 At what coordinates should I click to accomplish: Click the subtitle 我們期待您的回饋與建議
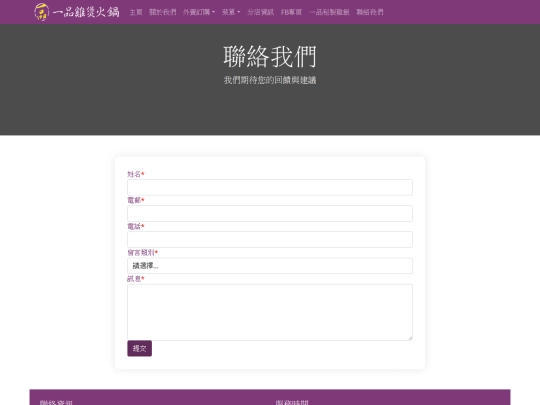coord(270,80)
